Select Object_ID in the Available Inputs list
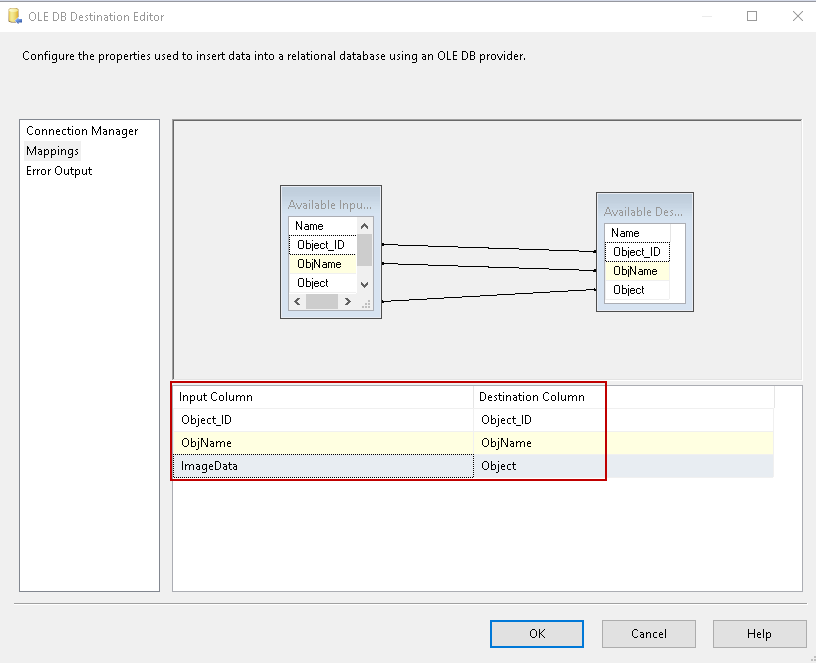 (x=322, y=245)
